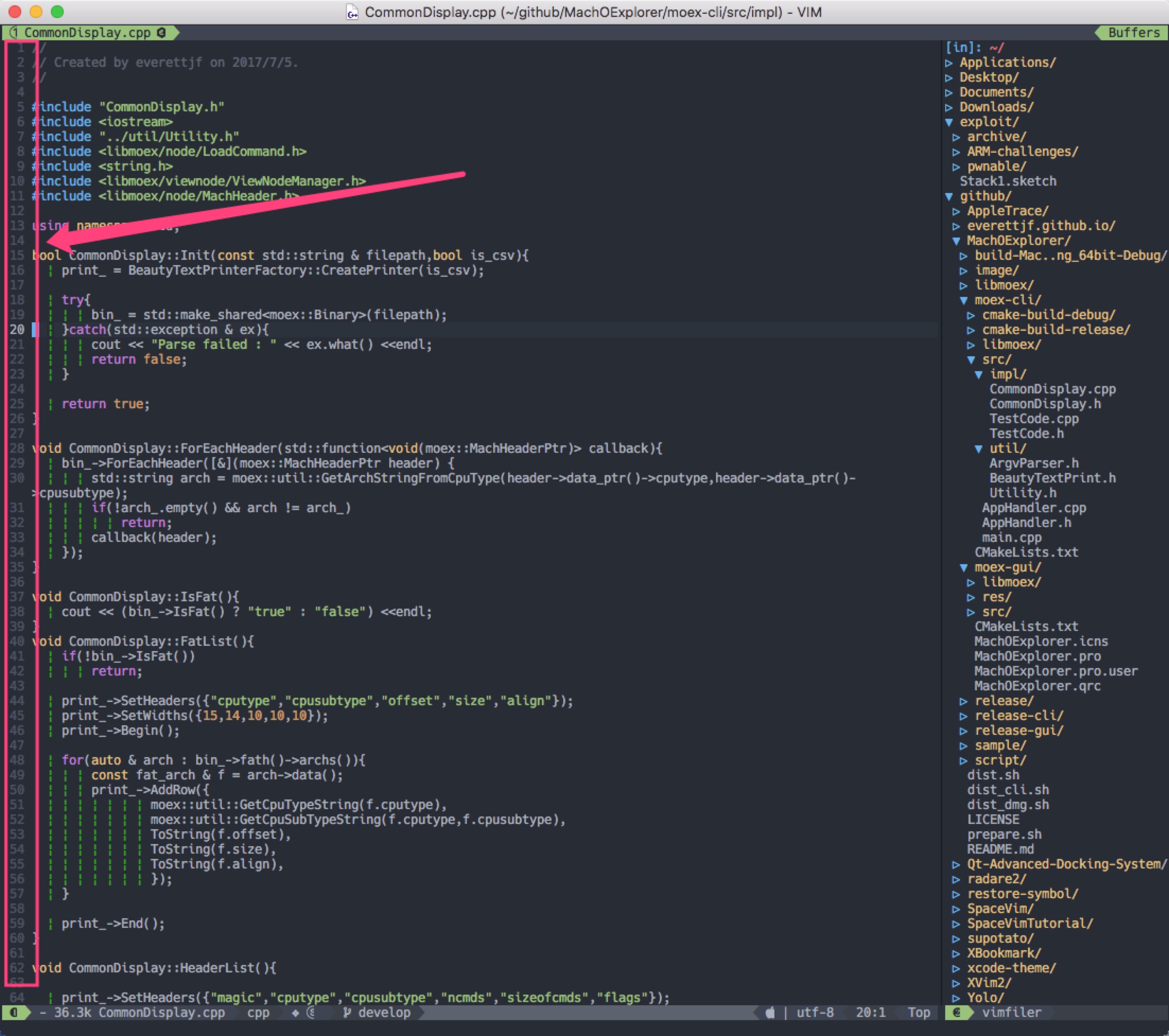Select the Qt-Advanced-Docking-System/ folder

(1067, 864)
